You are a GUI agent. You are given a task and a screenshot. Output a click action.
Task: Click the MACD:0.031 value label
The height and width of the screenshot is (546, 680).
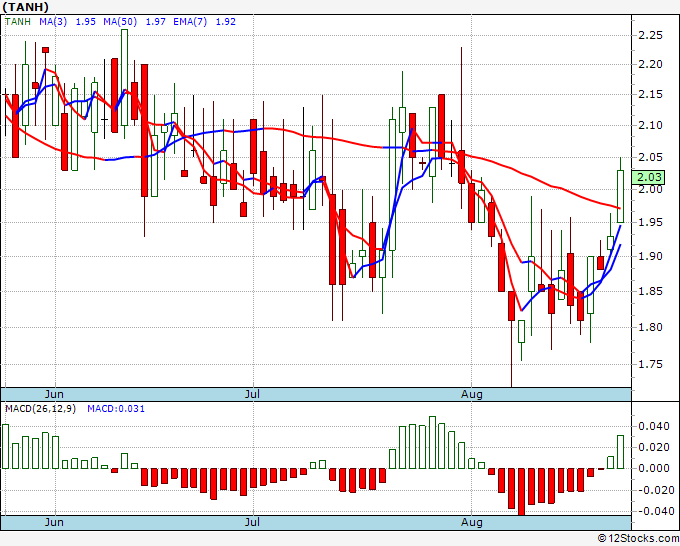coord(116,409)
